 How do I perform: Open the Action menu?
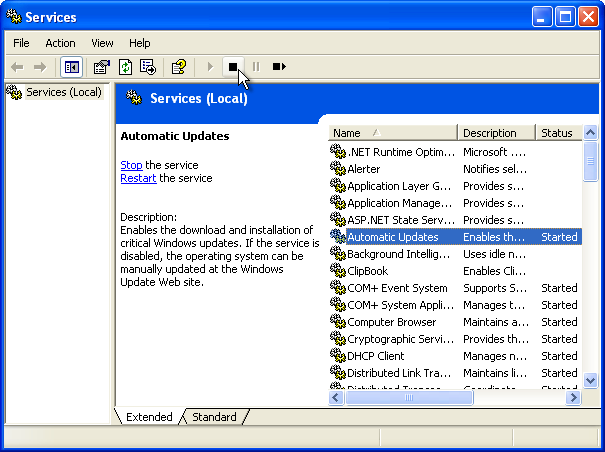point(60,43)
